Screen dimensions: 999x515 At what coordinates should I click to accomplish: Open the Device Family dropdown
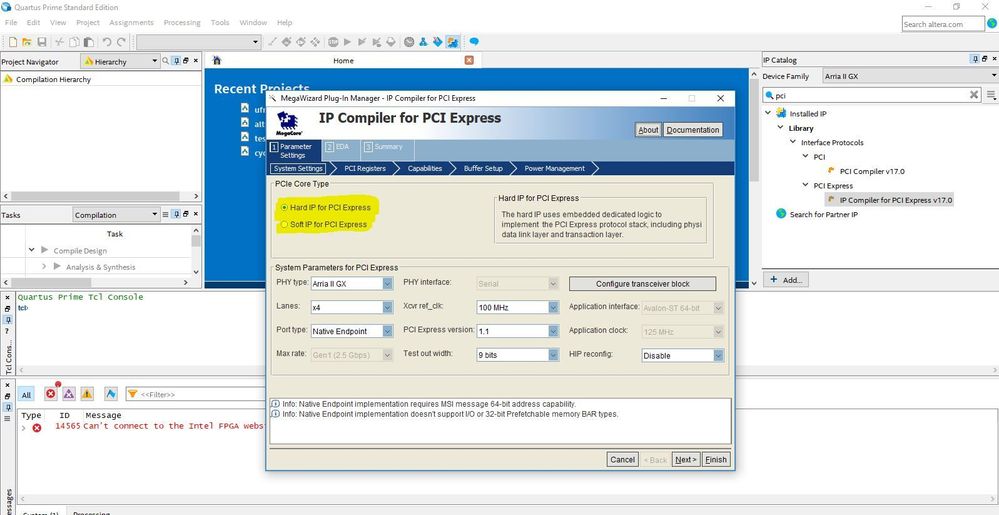pyautogui.click(x=910, y=76)
